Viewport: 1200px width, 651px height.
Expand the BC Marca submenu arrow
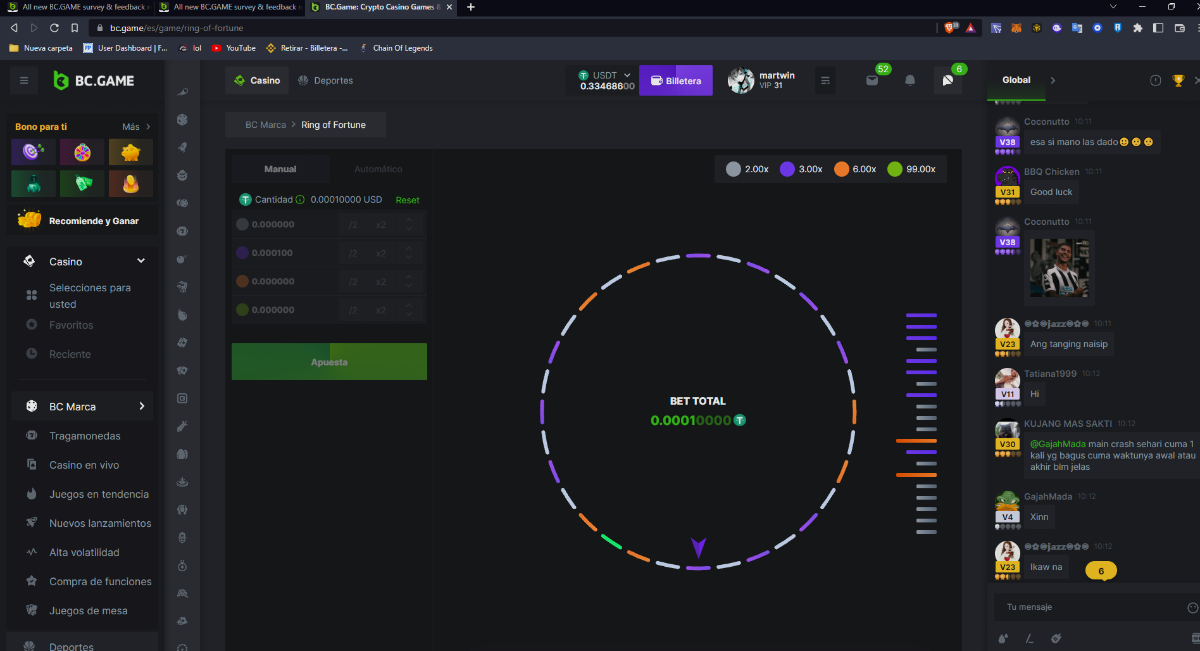pyautogui.click(x=142, y=406)
